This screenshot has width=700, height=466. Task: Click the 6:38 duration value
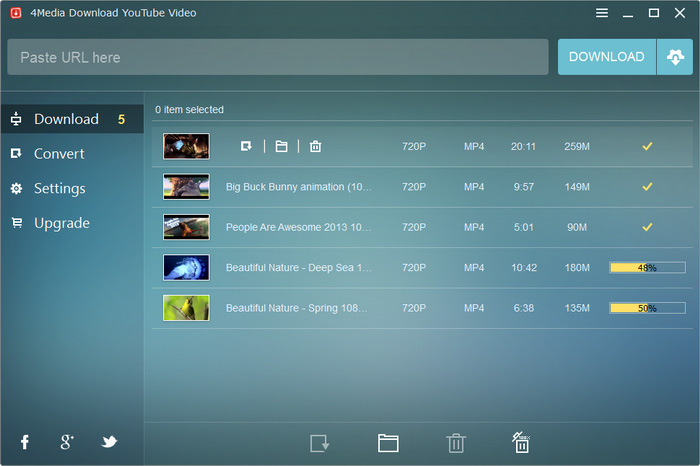click(524, 308)
